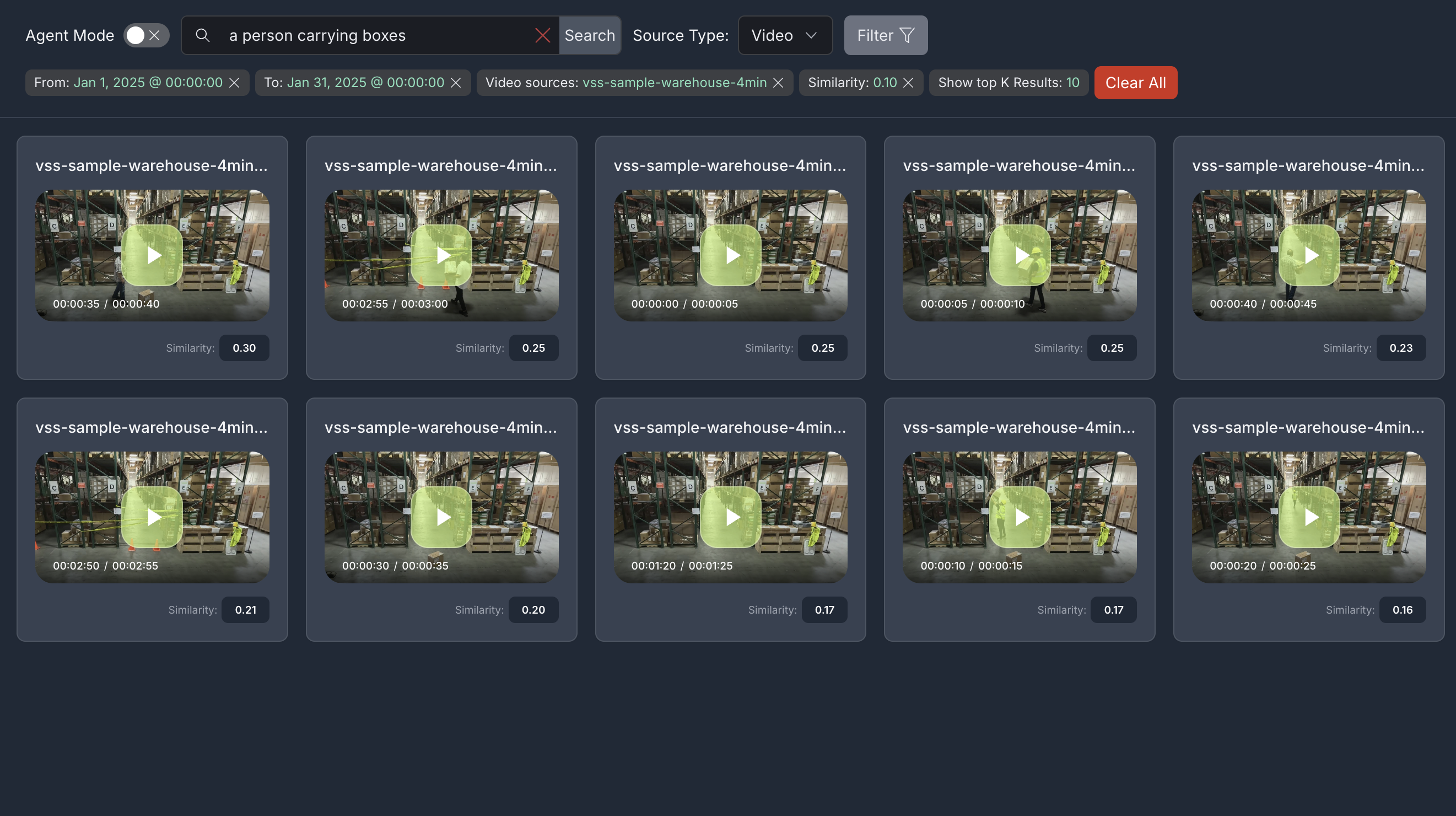1456x816 pixels.
Task: Open the Filter panel using the funnel icon
Action: coord(907,35)
